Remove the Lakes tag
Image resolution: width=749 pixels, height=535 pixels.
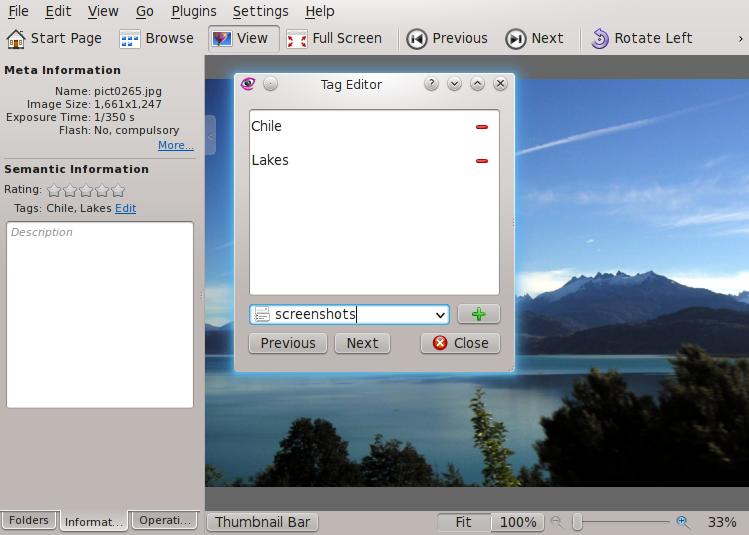pos(482,161)
